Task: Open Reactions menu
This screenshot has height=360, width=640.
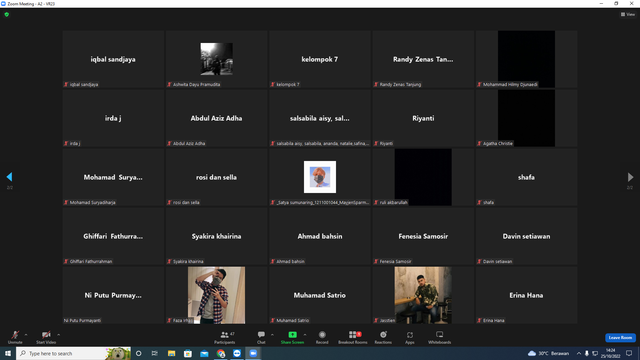Action: pyautogui.click(x=383, y=337)
